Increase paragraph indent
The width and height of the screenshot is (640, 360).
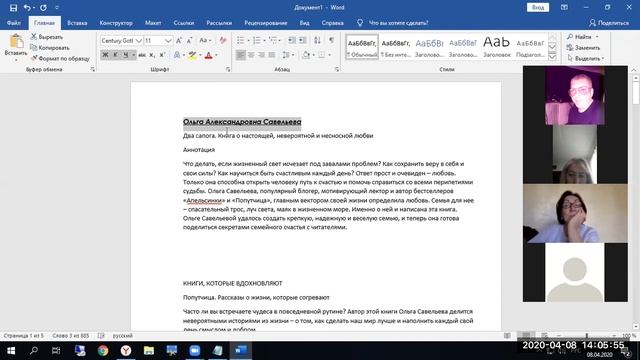(302, 40)
